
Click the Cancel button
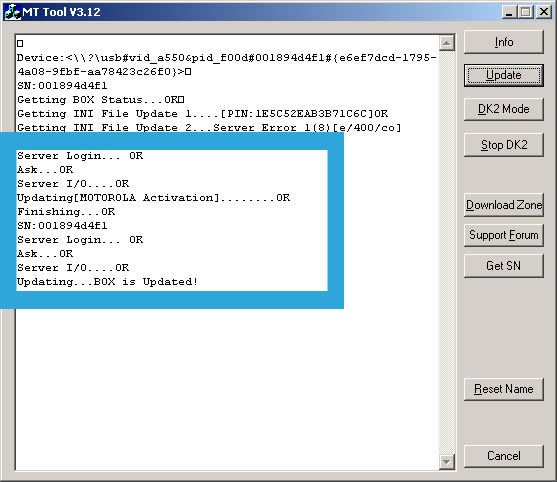(504, 456)
